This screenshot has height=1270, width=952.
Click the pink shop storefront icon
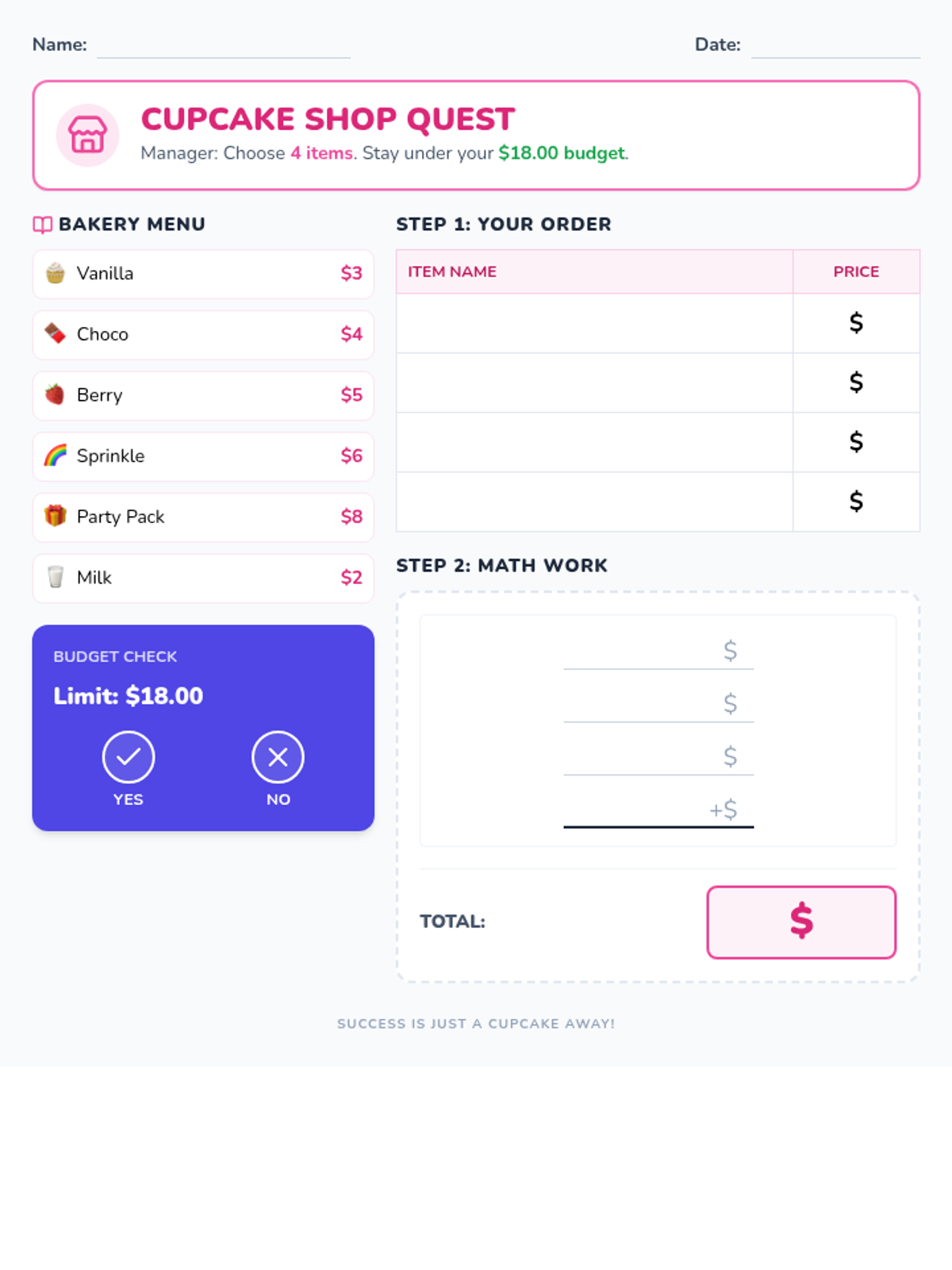87,135
